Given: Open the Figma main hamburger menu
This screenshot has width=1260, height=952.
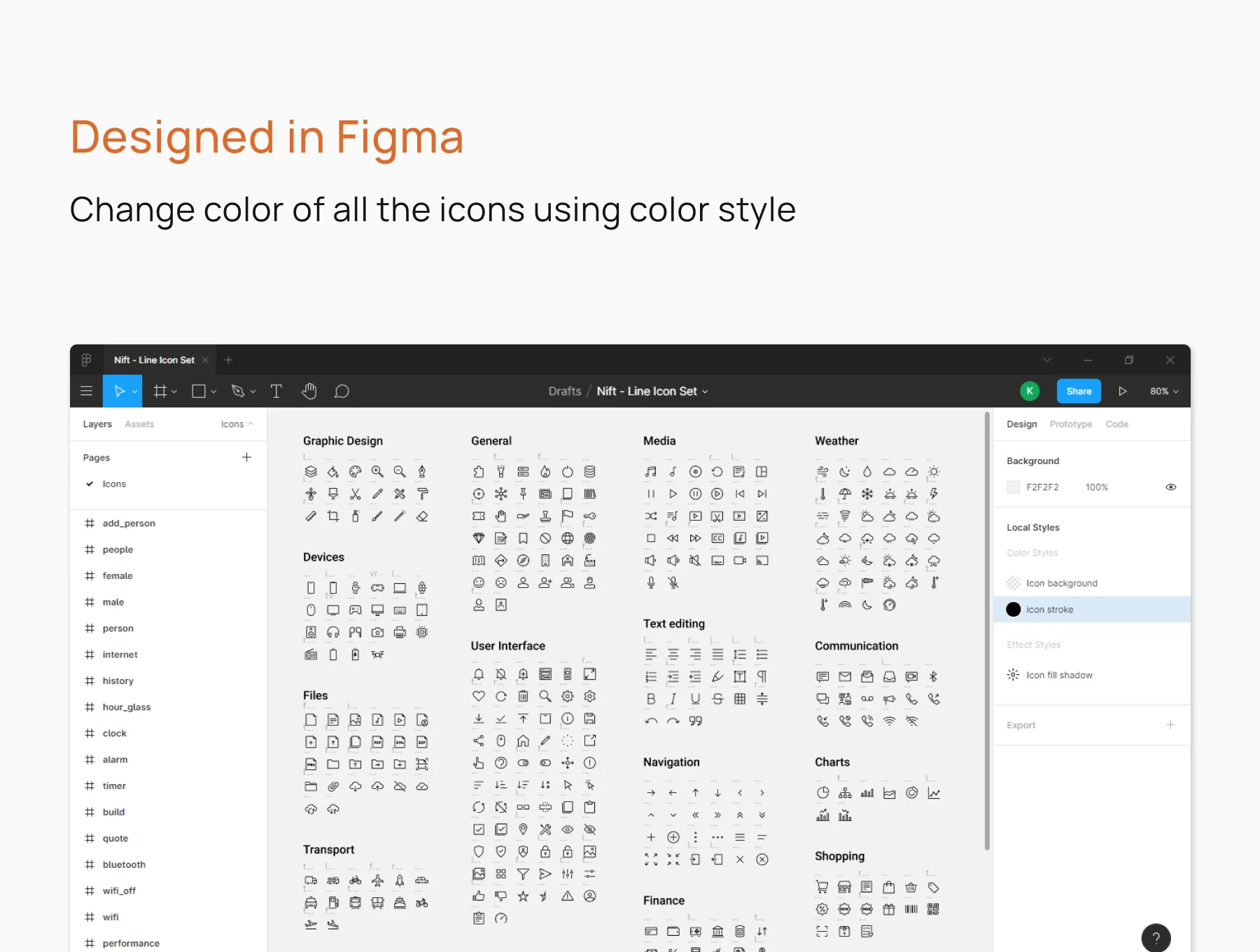Looking at the screenshot, I should 86,391.
